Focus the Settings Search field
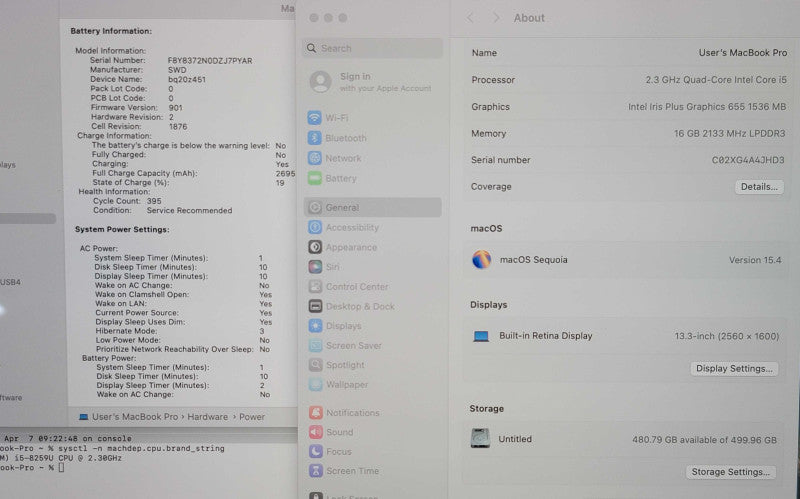This screenshot has height=499, width=800. 372,48
